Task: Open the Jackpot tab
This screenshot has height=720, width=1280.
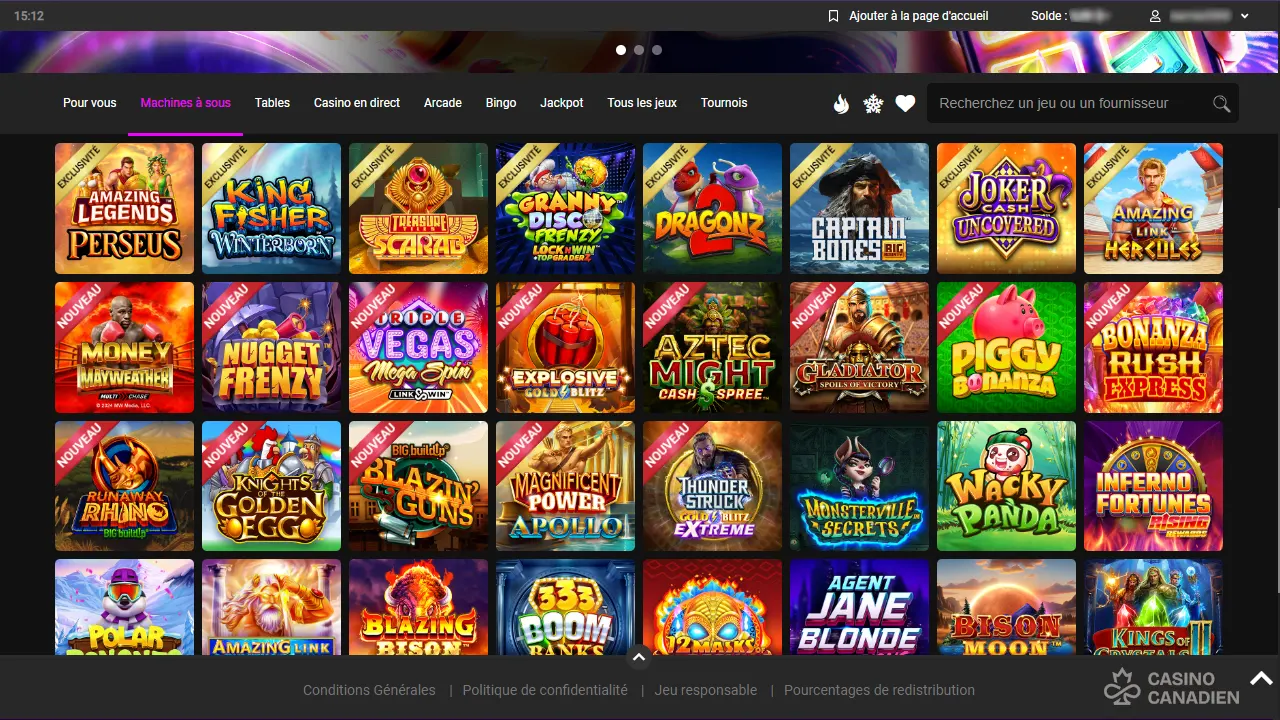Action: 562,103
